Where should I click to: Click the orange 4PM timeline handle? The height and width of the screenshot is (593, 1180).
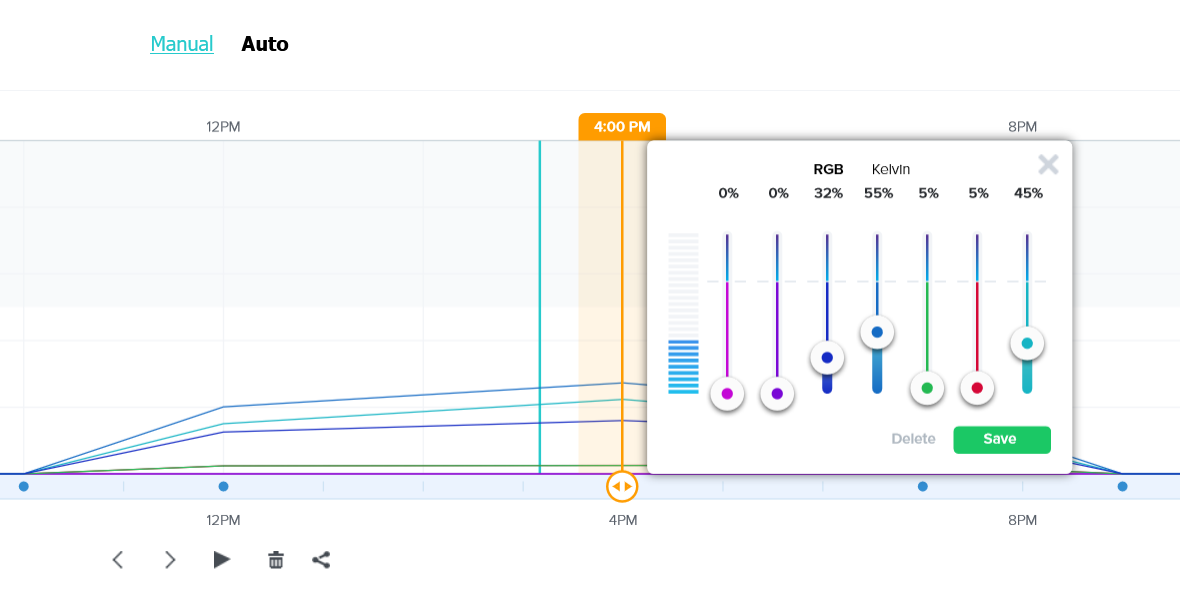622,486
